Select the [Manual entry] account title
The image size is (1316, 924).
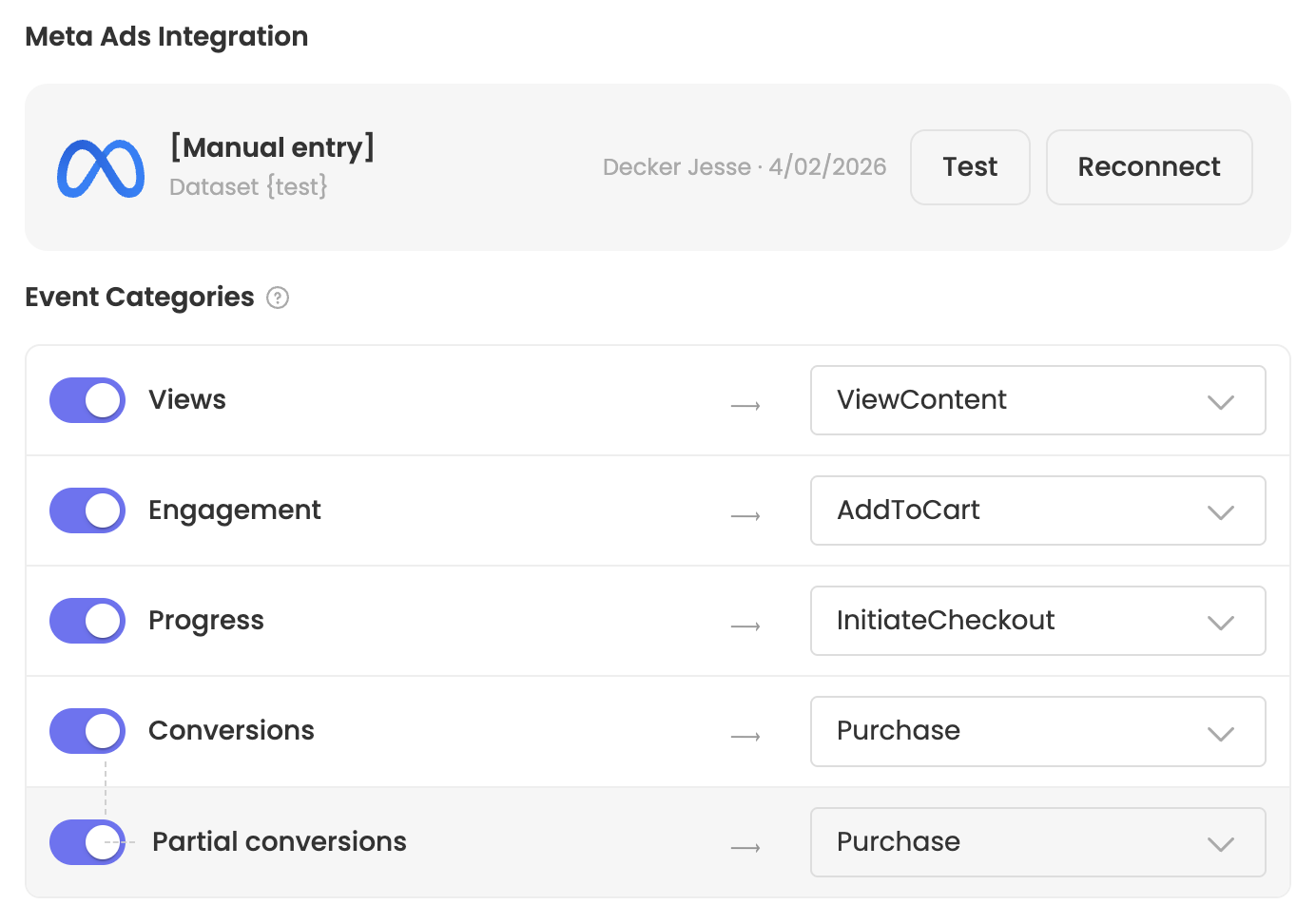pos(272,147)
